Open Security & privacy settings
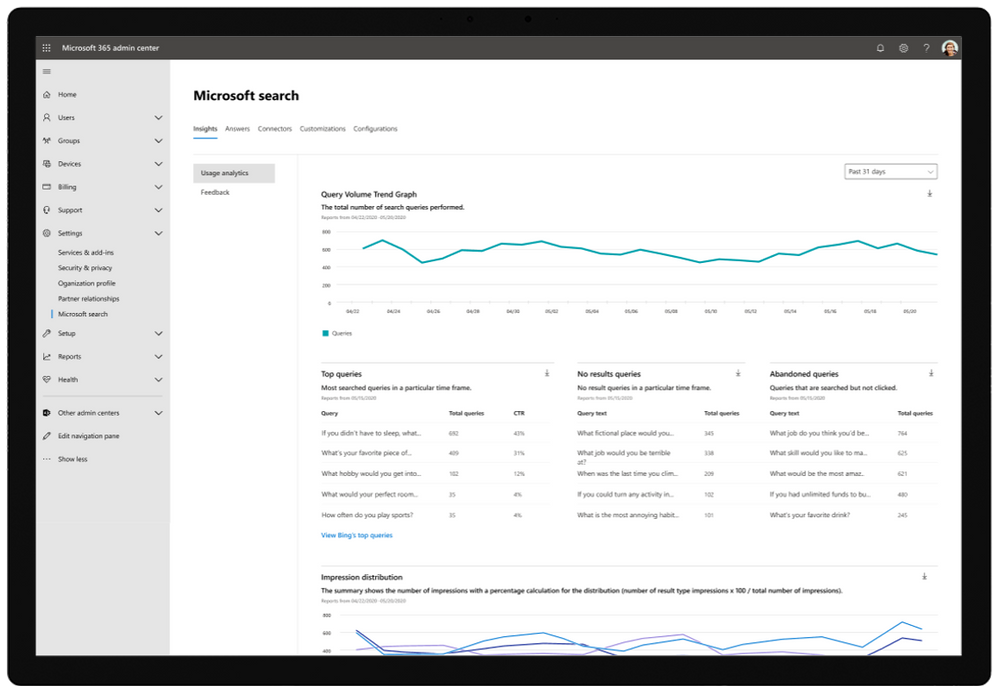Image resolution: width=999 pixels, height=686 pixels. [x=85, y=268]
